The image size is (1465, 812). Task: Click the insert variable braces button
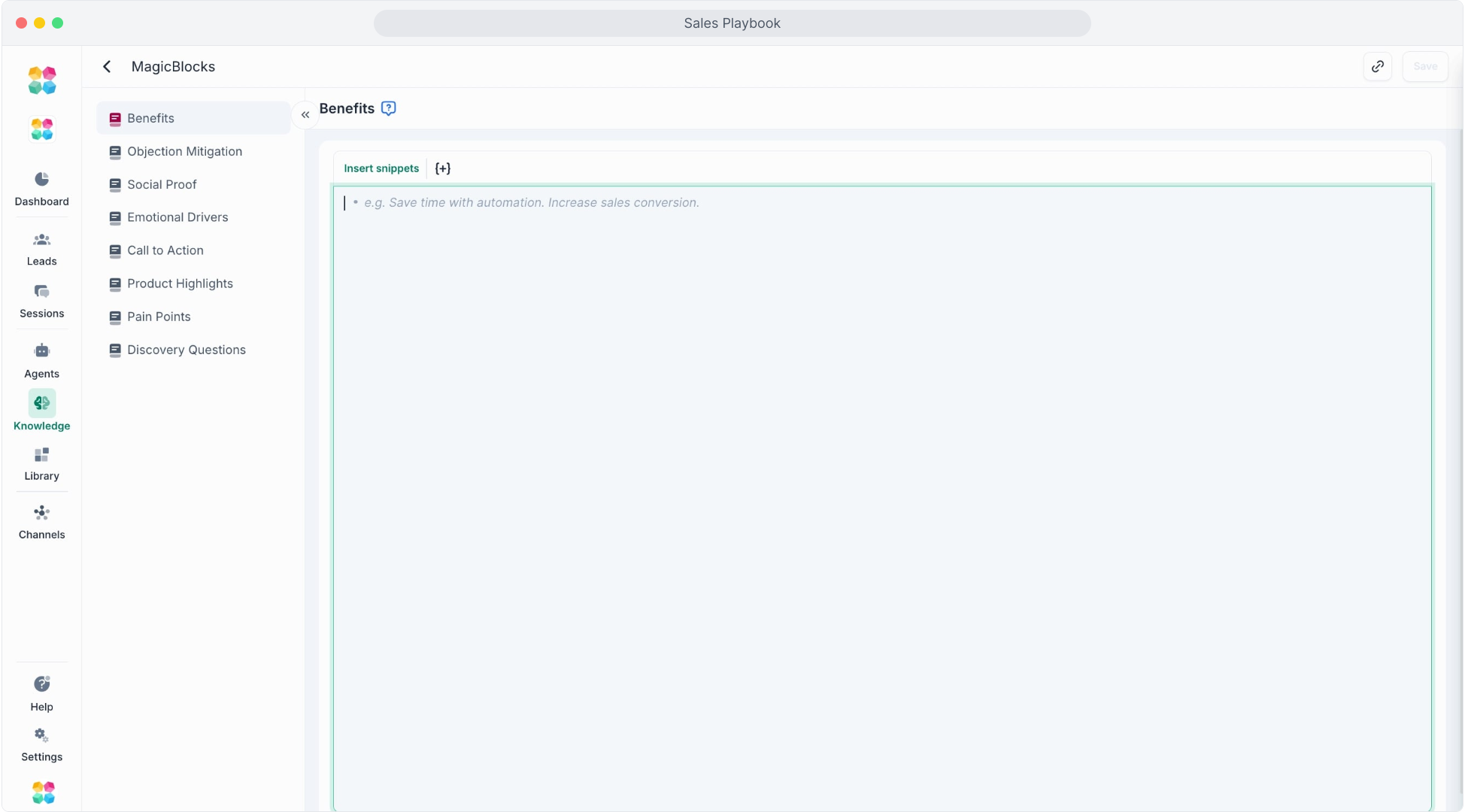(x=443, y=168)
